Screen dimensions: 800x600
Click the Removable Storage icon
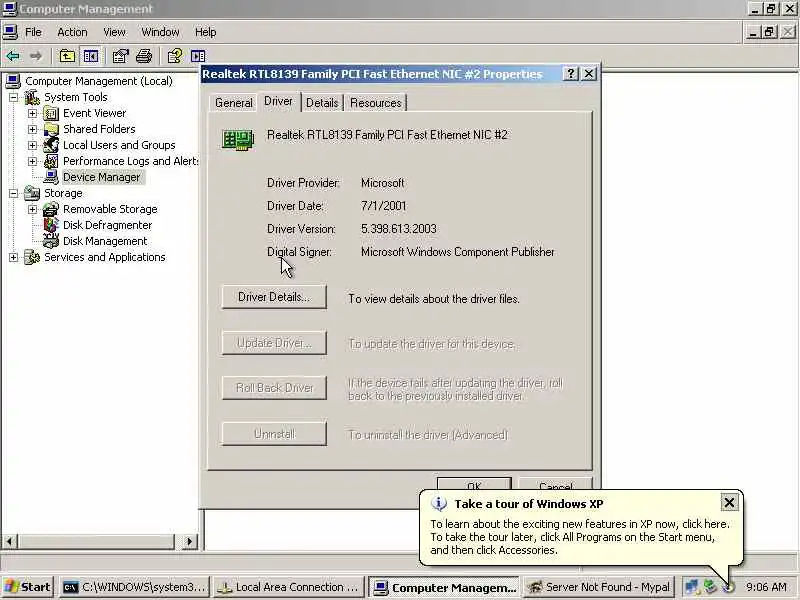point(51,209)
